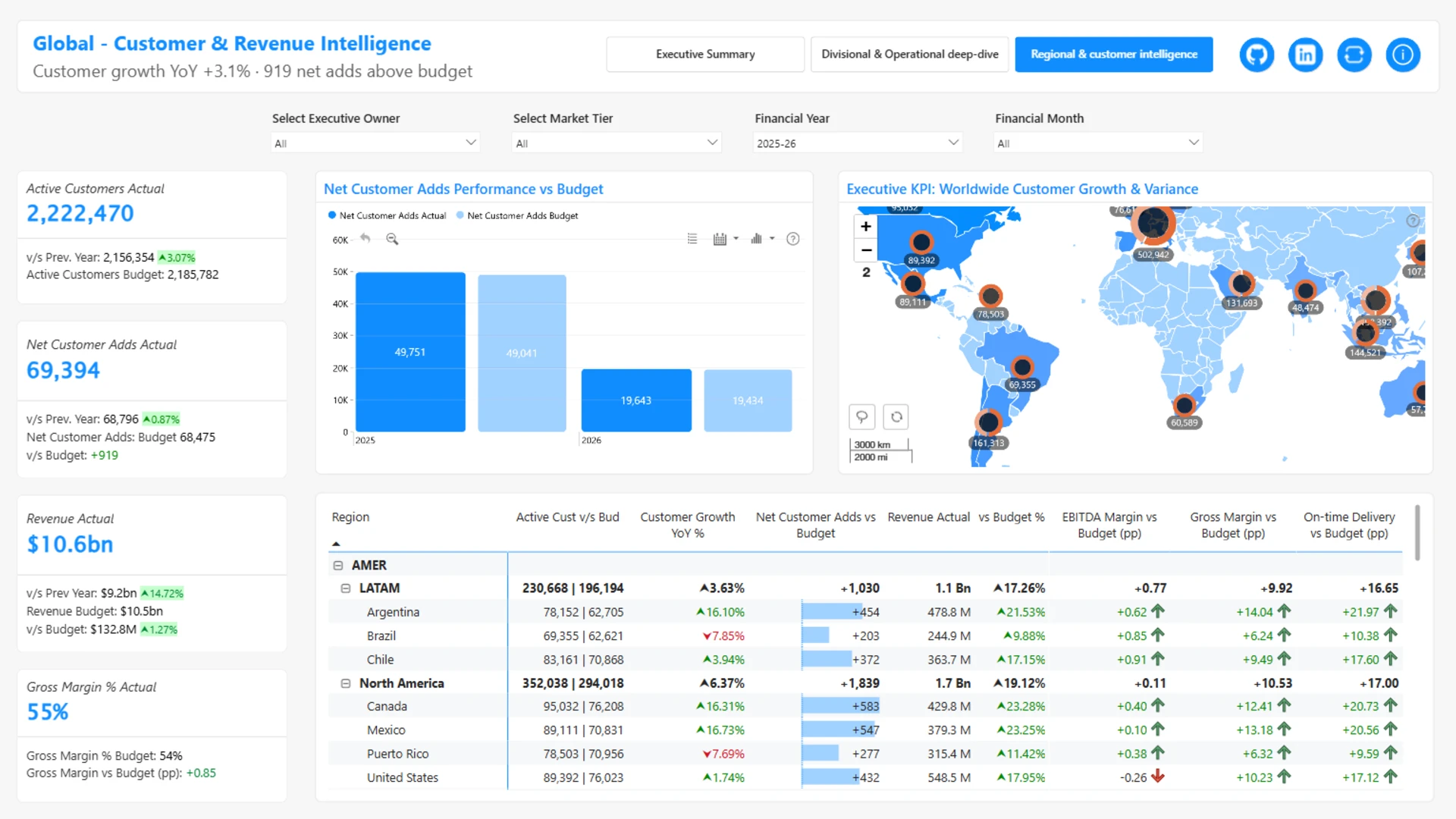Zoom in on the world map
The image size is (1456, 819).
(865, 226)
